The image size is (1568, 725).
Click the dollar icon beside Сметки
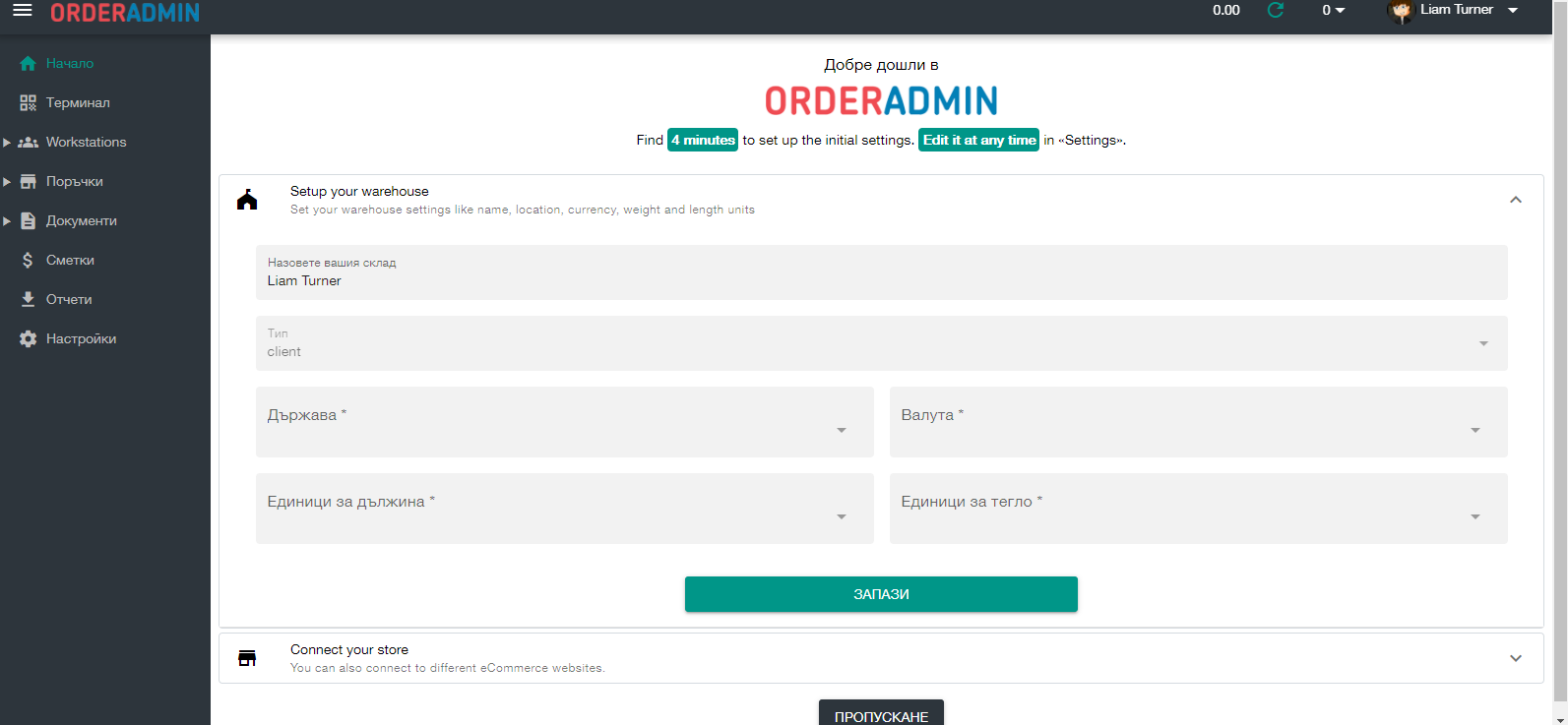[x=28, y=260]
